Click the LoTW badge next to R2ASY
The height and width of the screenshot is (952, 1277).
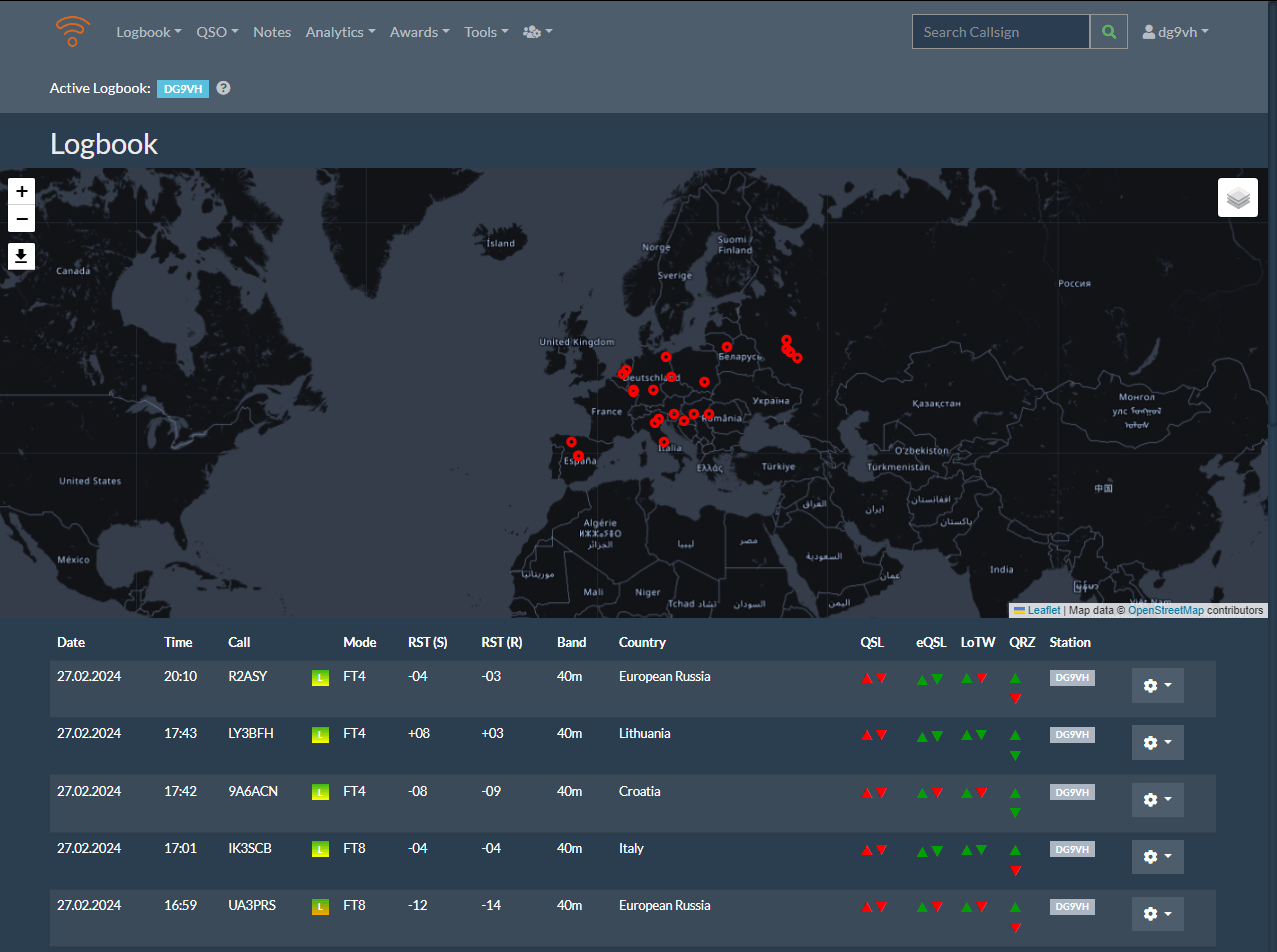point(320,678)
